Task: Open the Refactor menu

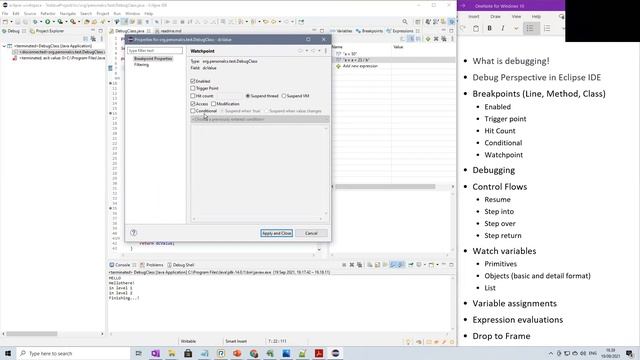Action: [48, 13]
